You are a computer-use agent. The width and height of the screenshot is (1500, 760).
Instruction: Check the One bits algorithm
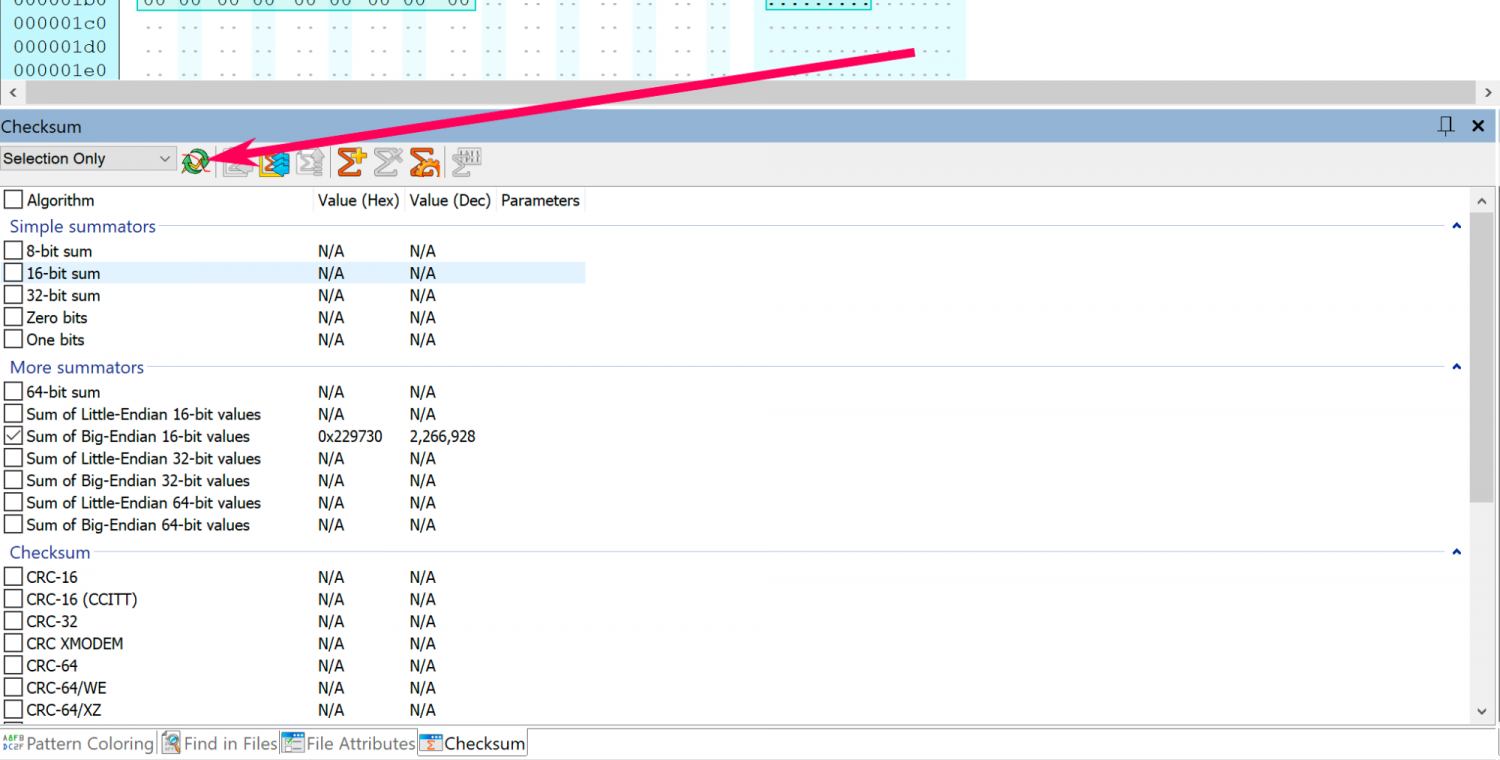coord(13,339)
